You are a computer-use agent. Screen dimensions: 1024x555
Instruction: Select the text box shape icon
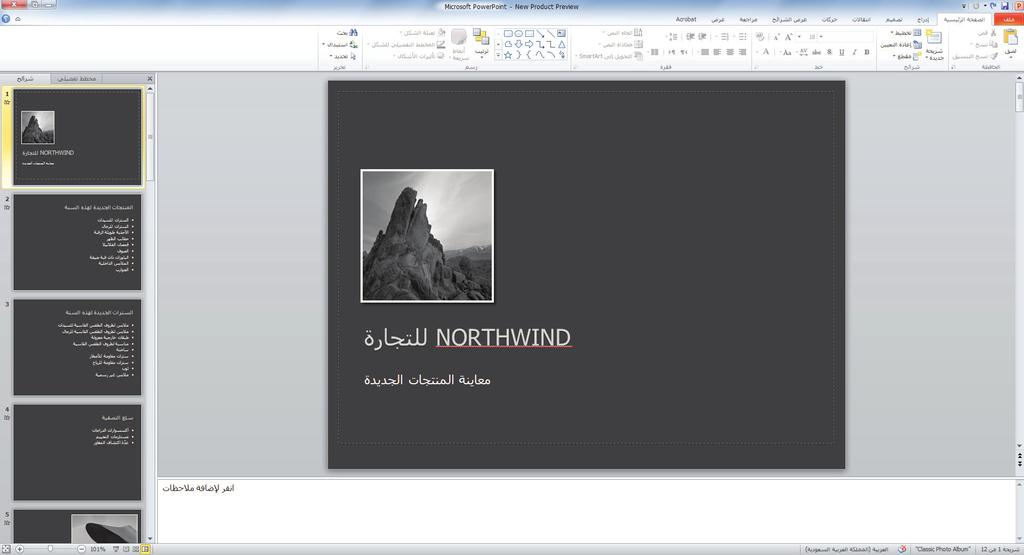pos(562,33)
